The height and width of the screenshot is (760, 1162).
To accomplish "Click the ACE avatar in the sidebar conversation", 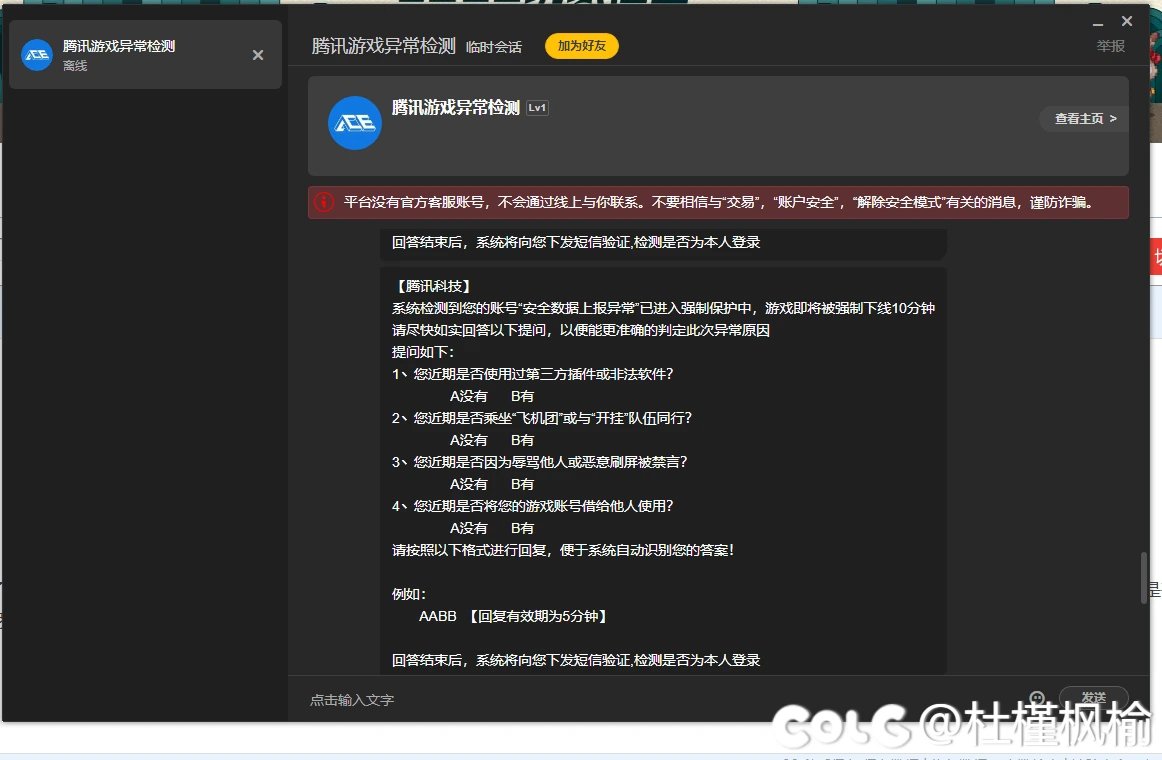I will coord(37,55).
